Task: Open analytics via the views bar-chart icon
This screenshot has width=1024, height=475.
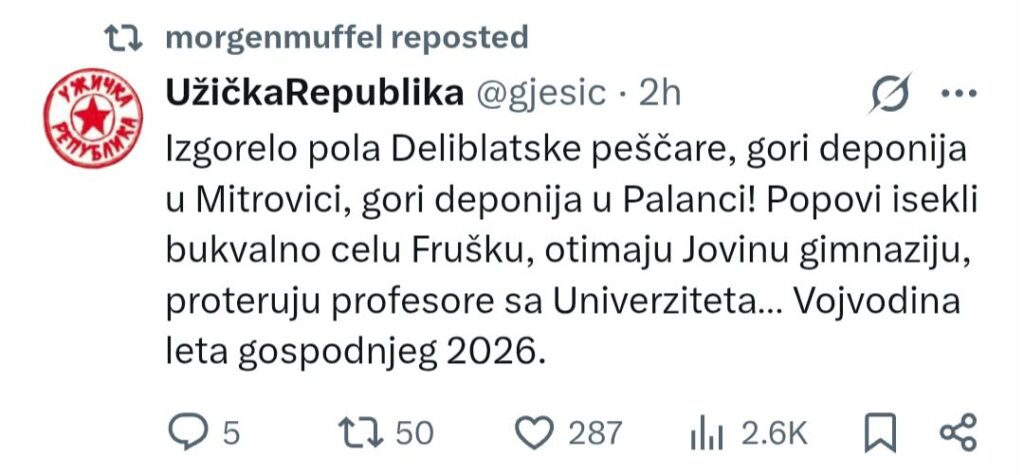Action: point(707,434)
